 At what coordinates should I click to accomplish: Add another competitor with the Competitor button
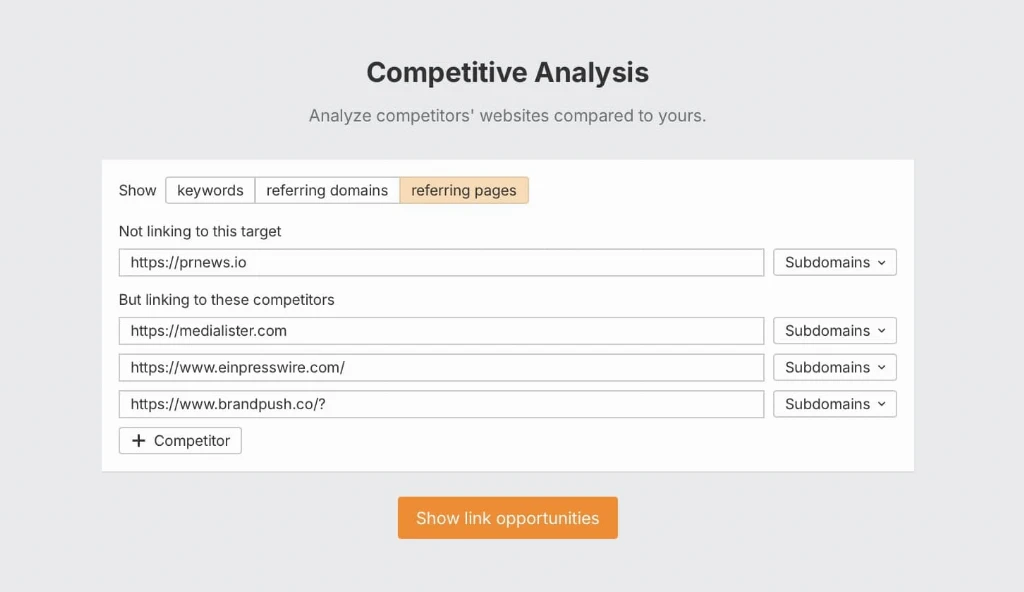(180, 440)
